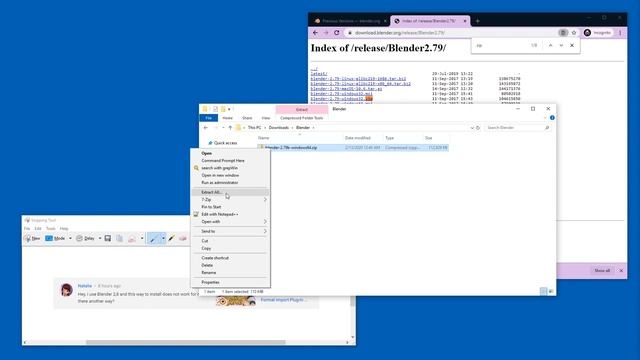Reload the browser page
The height and width of the screenshot is (360, 640).
pyautogui.click(x=337, y=33)
